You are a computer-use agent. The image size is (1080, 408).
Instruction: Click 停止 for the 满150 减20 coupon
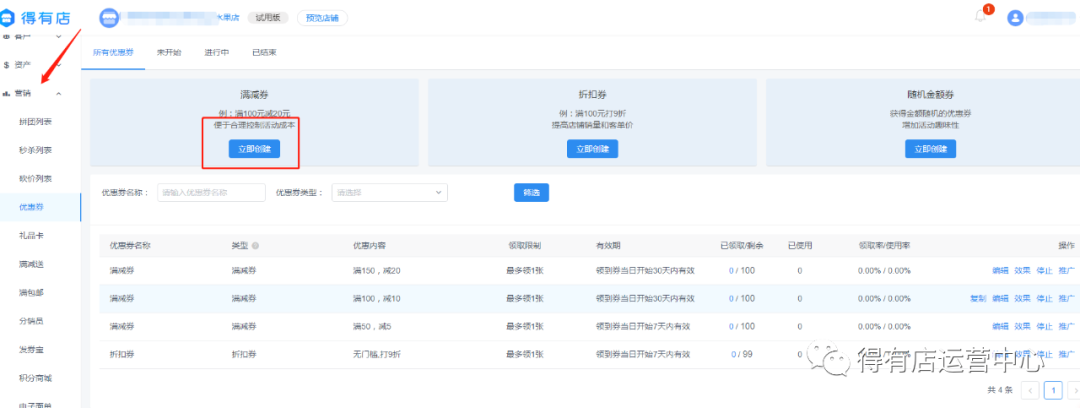click(x=1044, y=270)
